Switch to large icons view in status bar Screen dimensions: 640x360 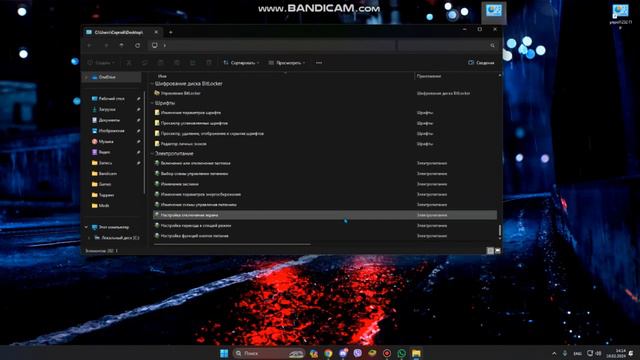click(498, 251)
